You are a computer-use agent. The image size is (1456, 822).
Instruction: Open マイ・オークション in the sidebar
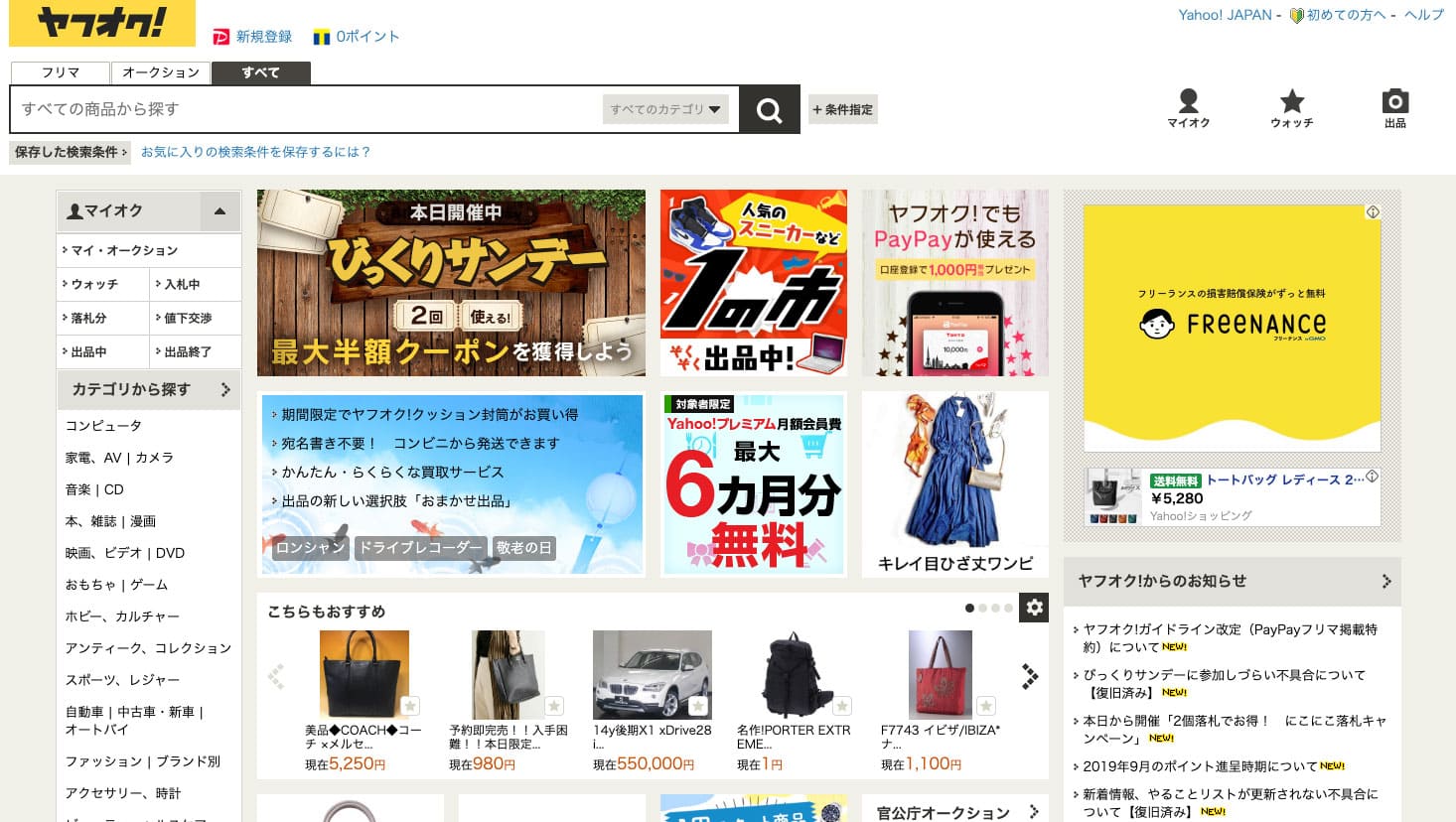(149, 250)
